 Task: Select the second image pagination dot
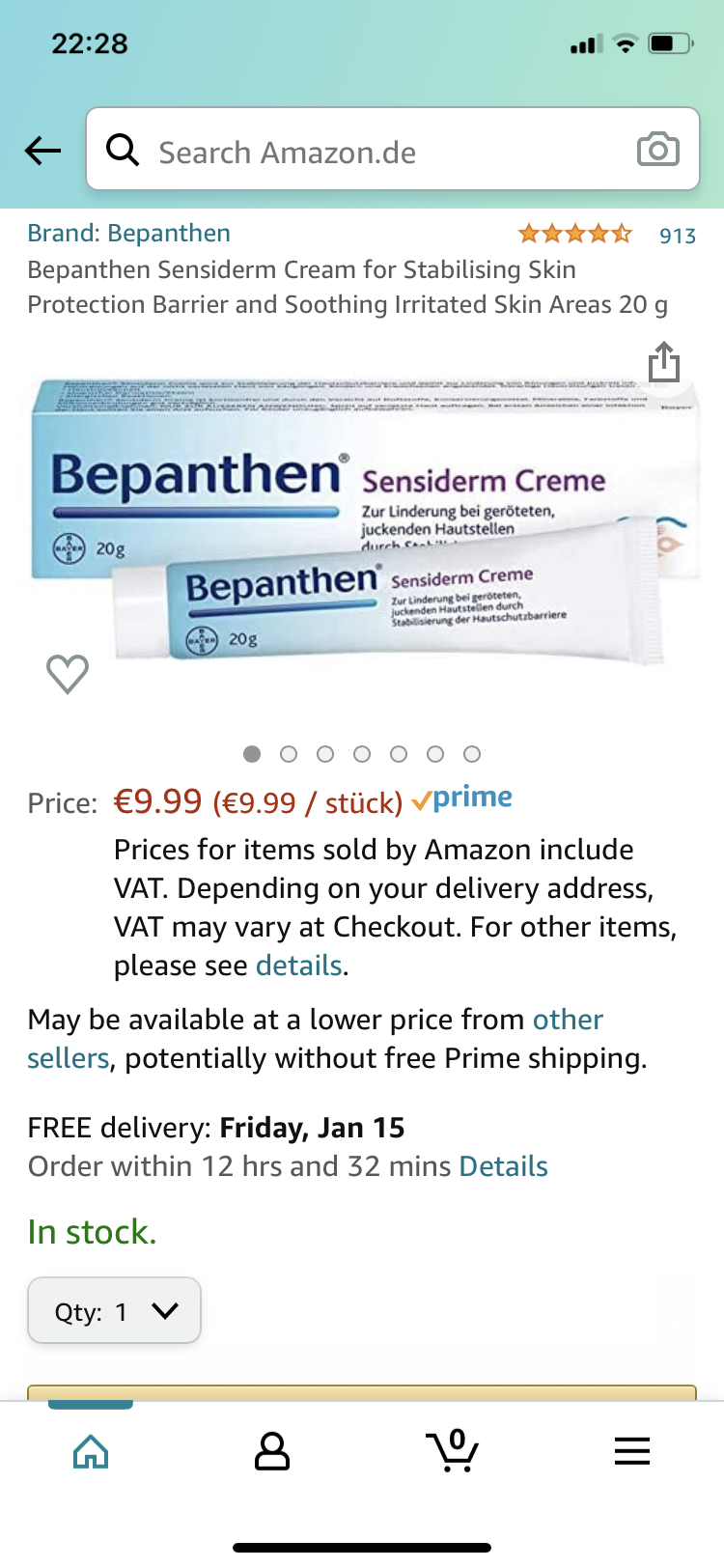tap(289, 754)
